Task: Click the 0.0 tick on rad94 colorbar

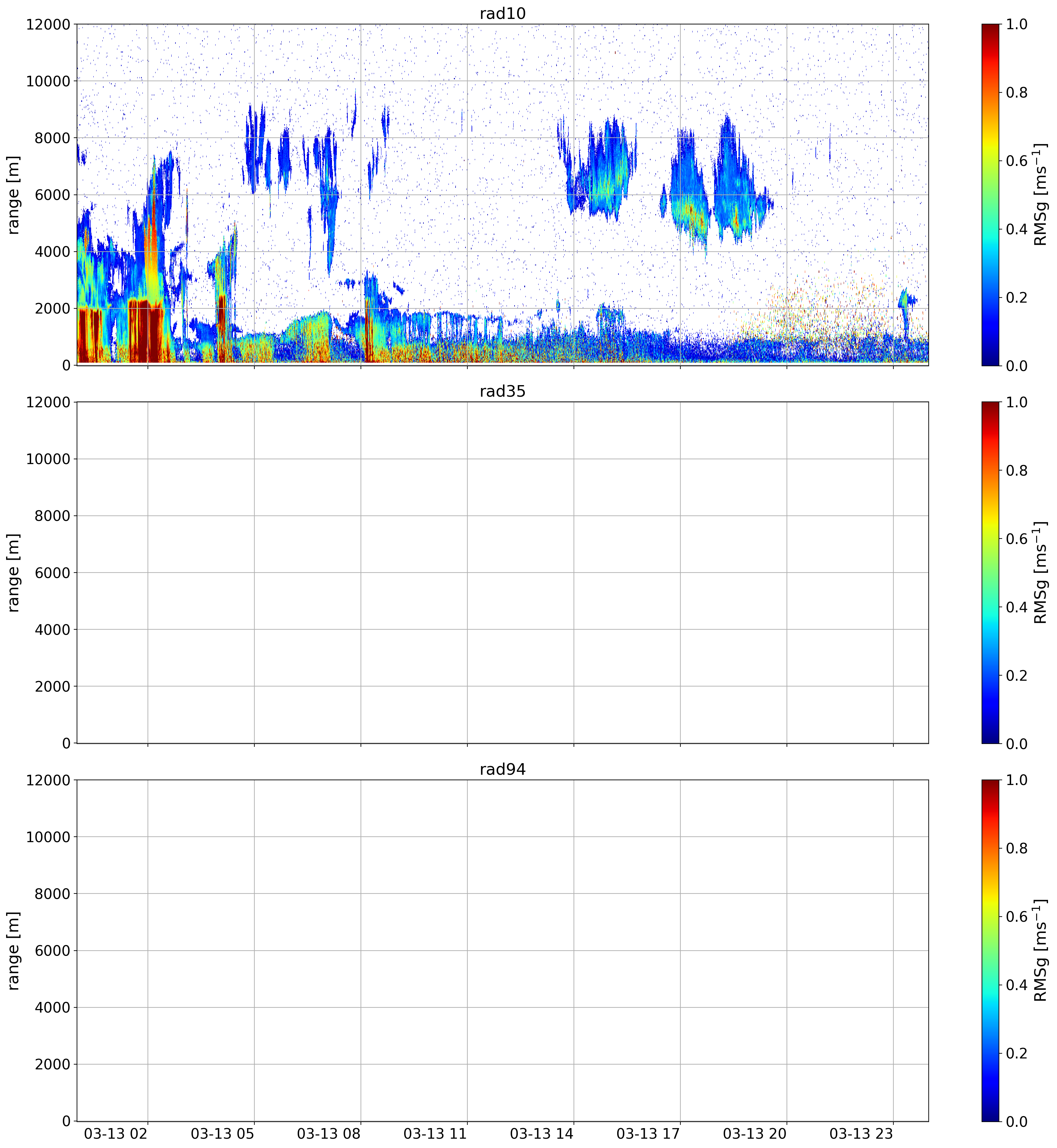Action: (x=1016, y=1122)
